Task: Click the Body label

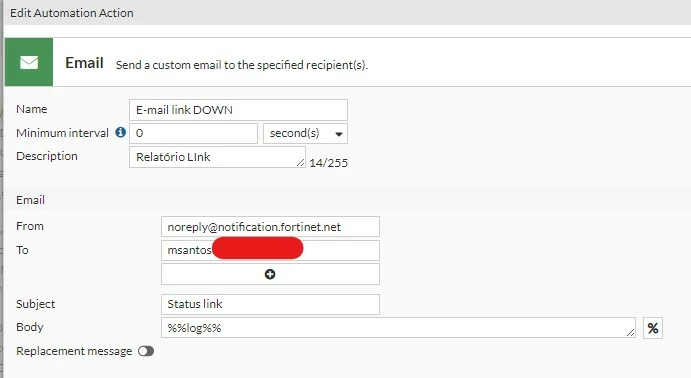Action: (x=30, y=327)
